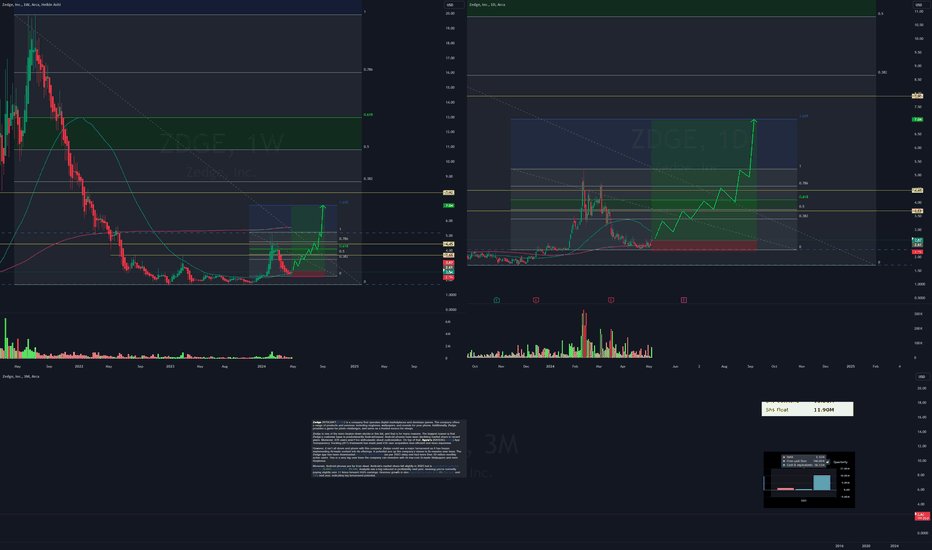Viewport: 932px width, 550px height.
Task: Select the green 7.04 price label on daily axis
Action: pyautogui.click(x=918, y=120)
